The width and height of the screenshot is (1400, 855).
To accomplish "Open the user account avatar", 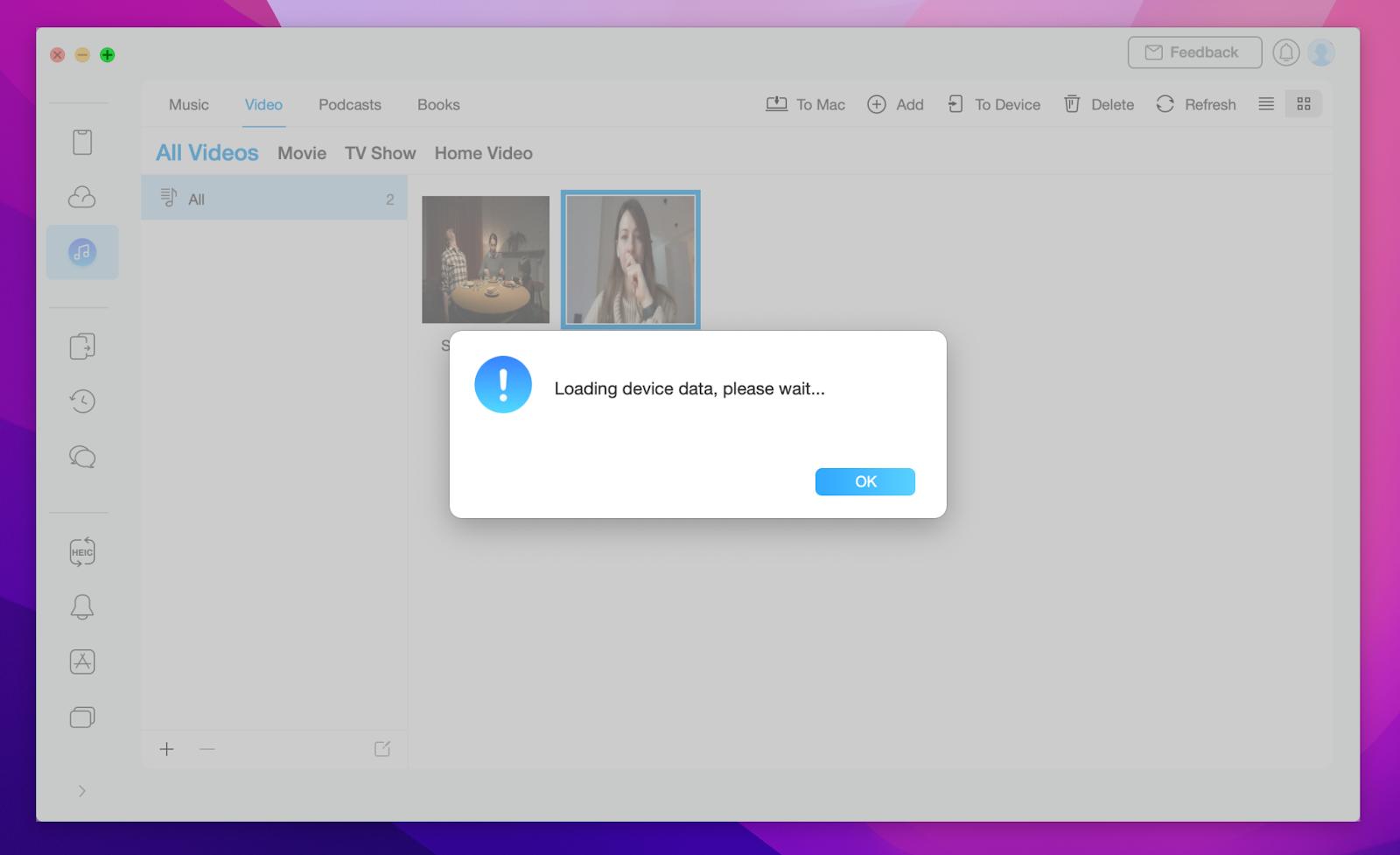I will coord(1321,53).
